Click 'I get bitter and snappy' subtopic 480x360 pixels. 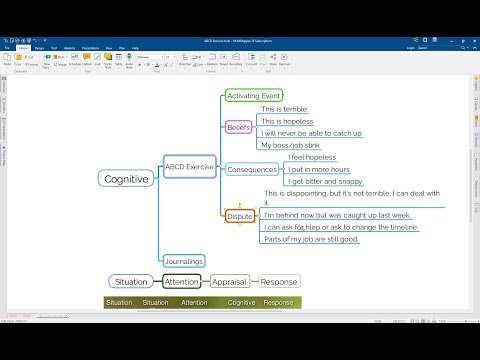(325, 181)
